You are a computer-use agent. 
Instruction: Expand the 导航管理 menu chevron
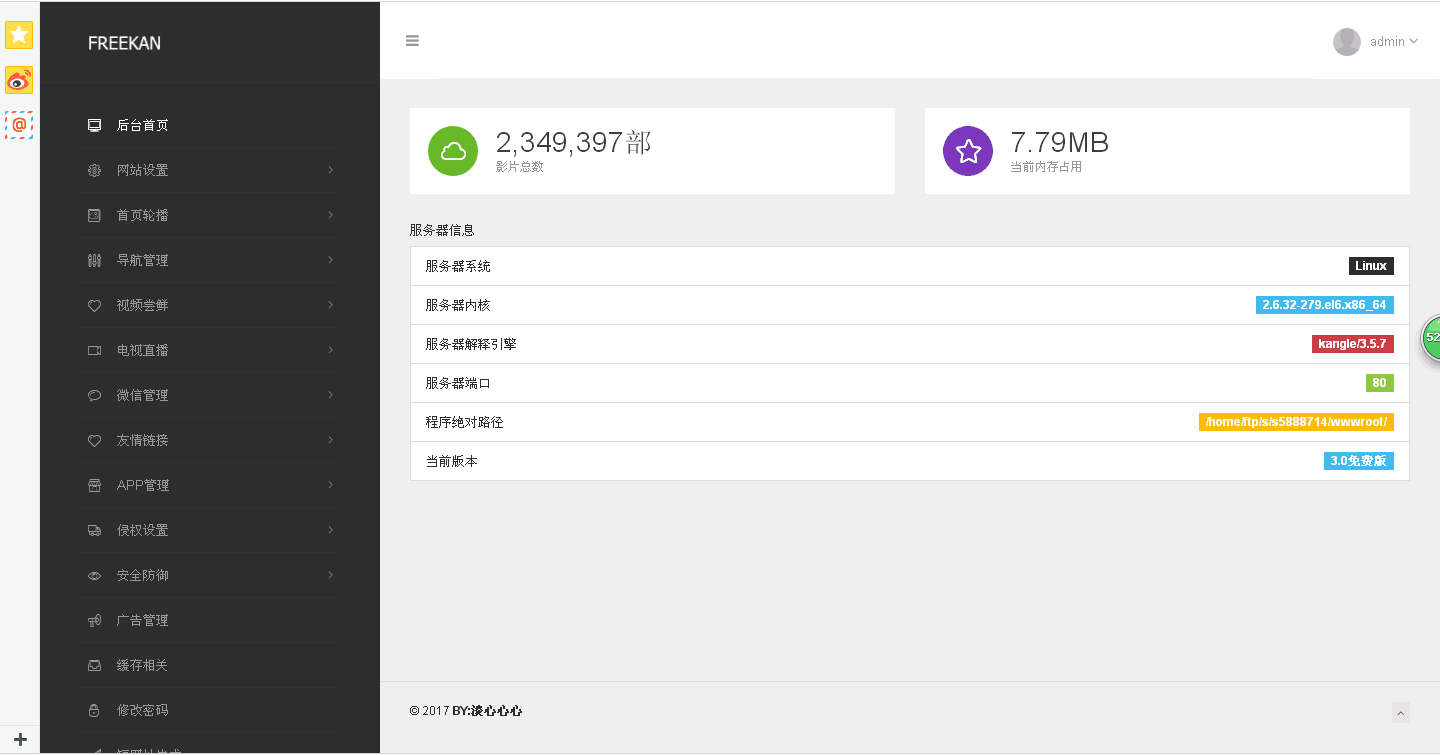pos(330,260)
